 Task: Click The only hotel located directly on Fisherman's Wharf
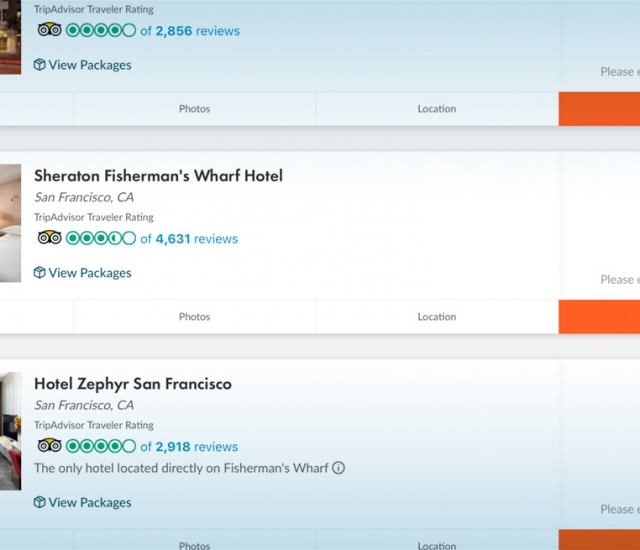click(181, 468)
